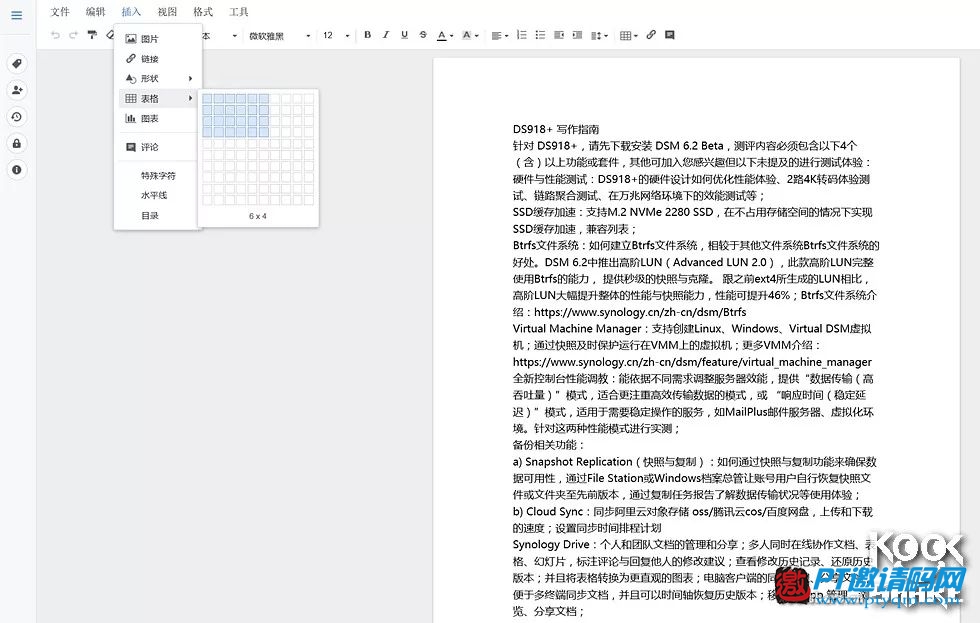Click the insert link toolbar icon
Image resolution: width=980 pixels, height=623 pixels.
coord(651,35)
